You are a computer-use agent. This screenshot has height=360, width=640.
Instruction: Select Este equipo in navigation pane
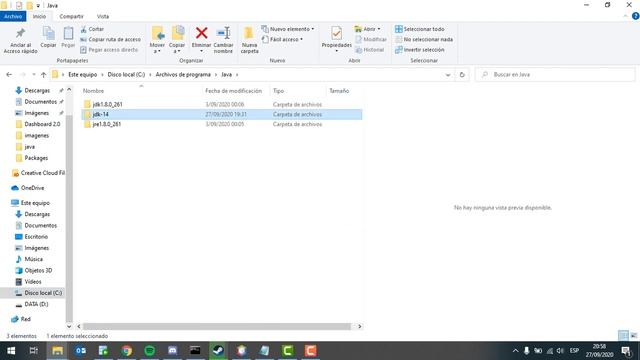(x=35, y=203)
